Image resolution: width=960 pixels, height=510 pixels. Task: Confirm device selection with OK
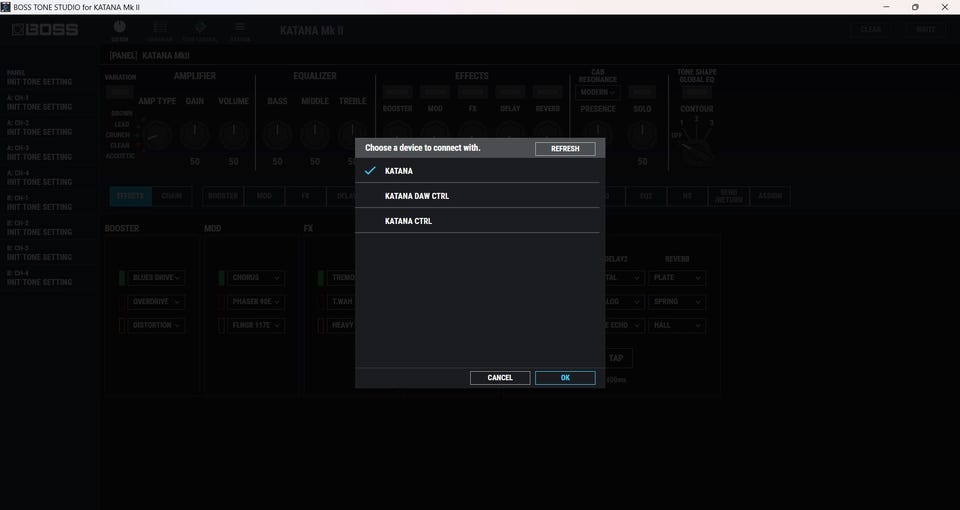565,378
